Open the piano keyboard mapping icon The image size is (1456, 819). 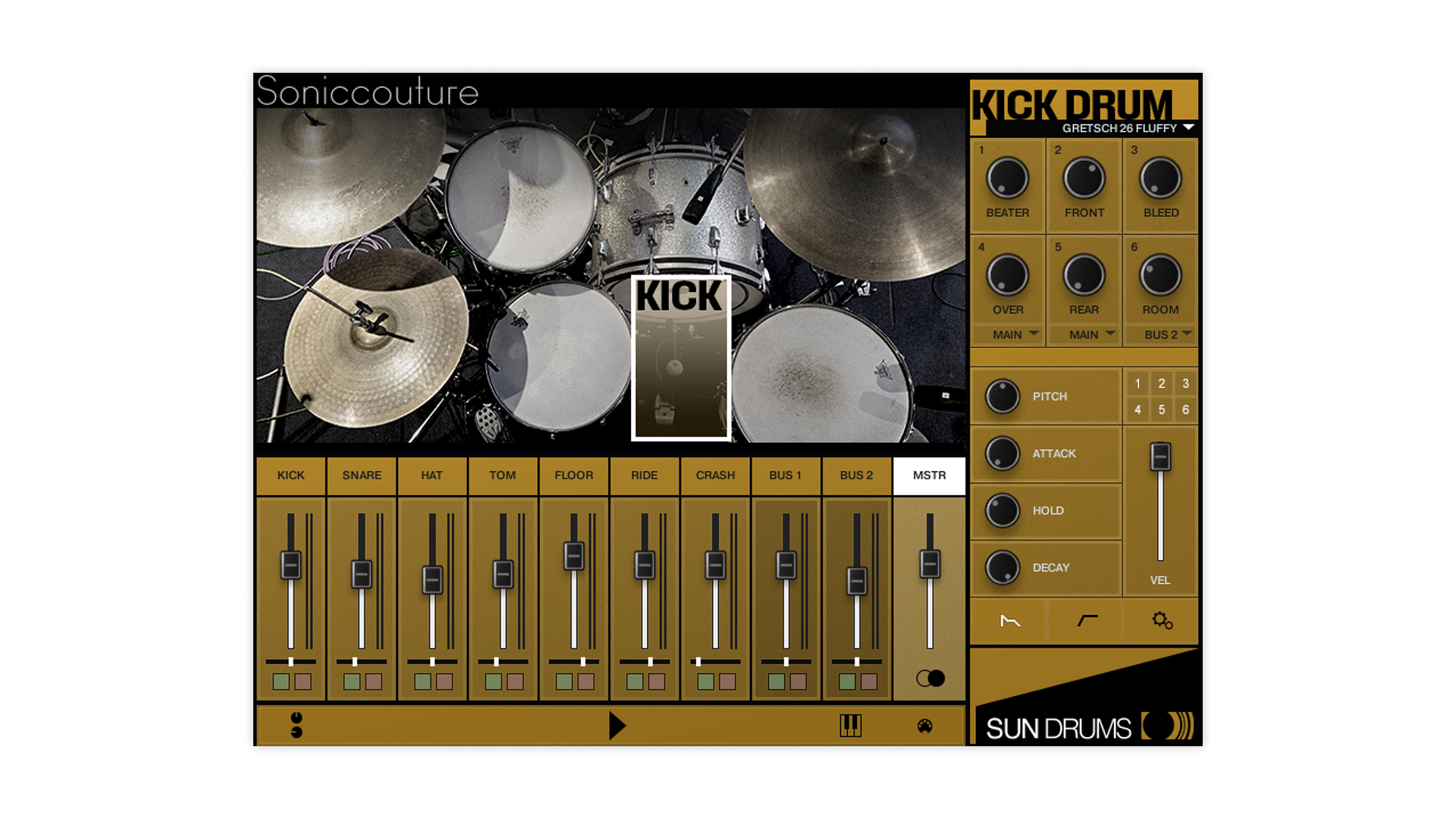(850, 726)
